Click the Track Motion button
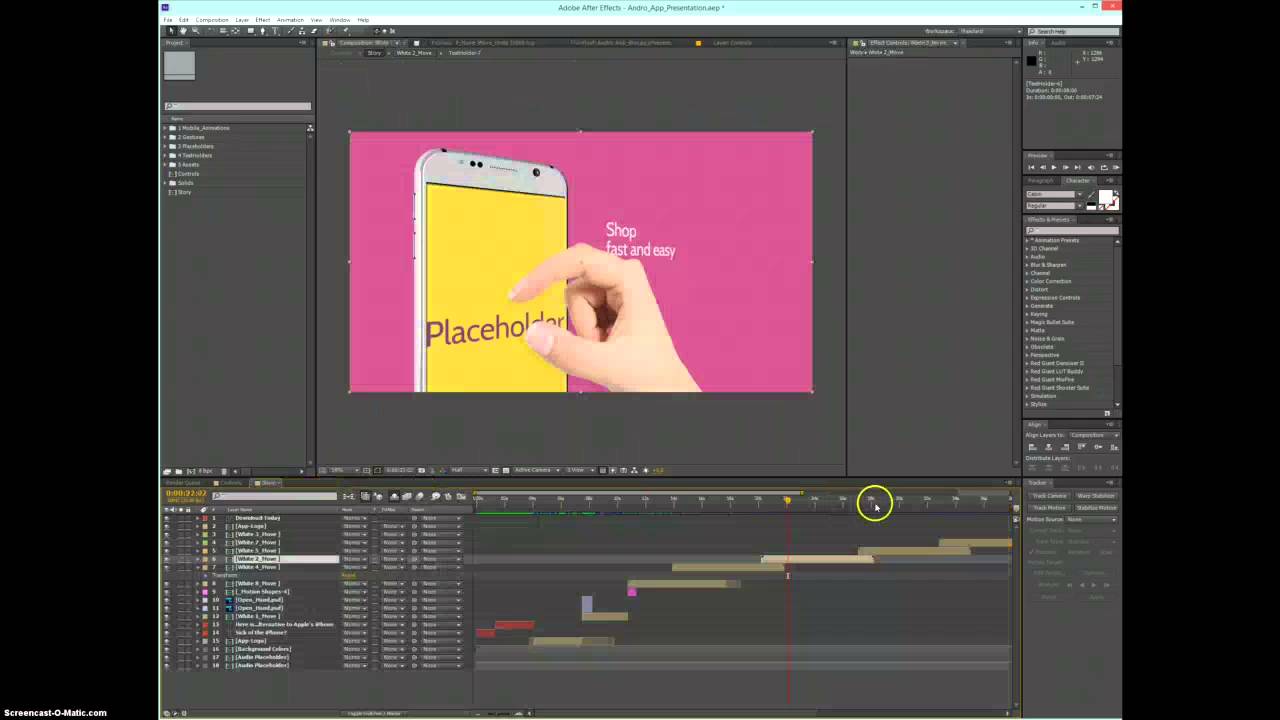Image resolution: width=1280 pixels, height=720 pixels. pos(1049,507)
